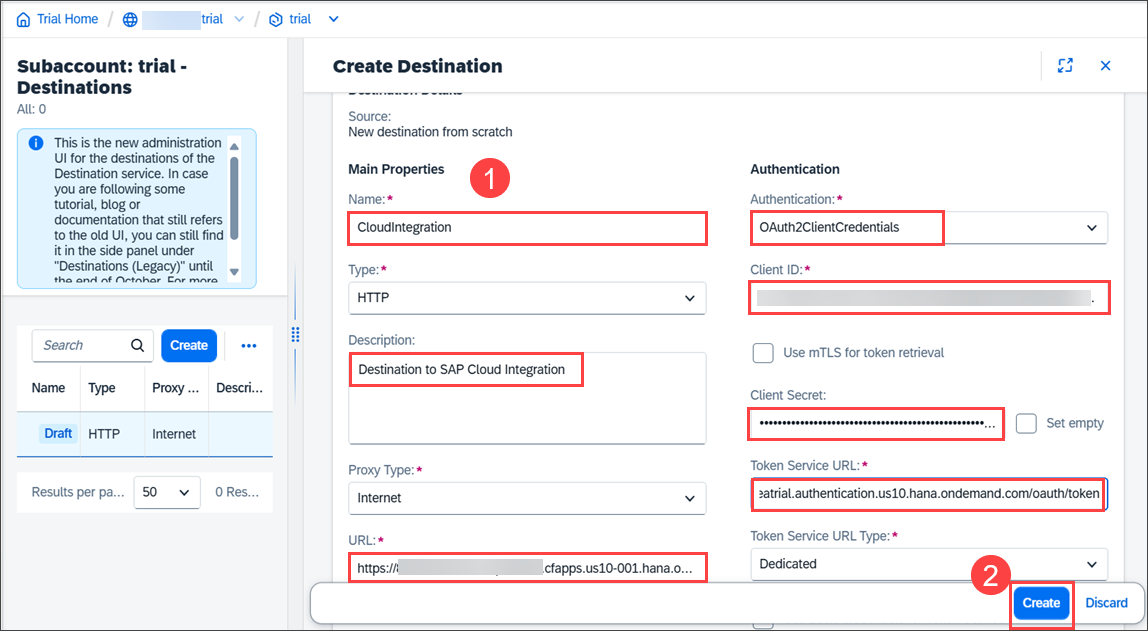Expand the trial subaccount dropdown chevron

coord(333,20)
